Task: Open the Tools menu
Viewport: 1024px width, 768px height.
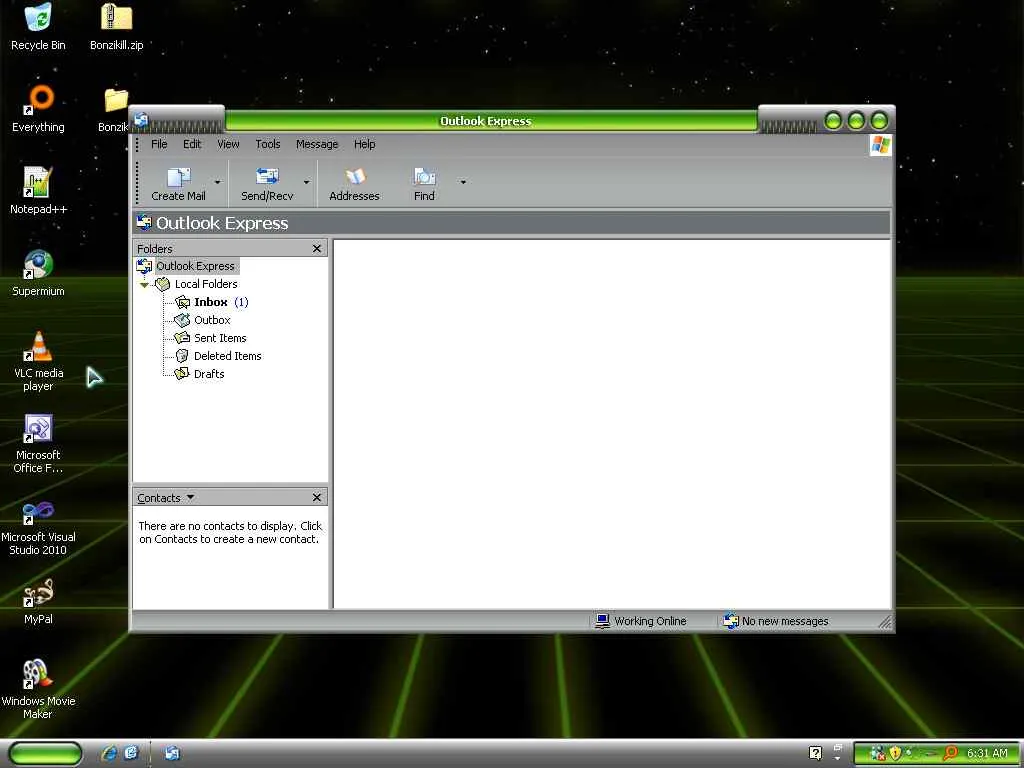Action: coord(268,144)
